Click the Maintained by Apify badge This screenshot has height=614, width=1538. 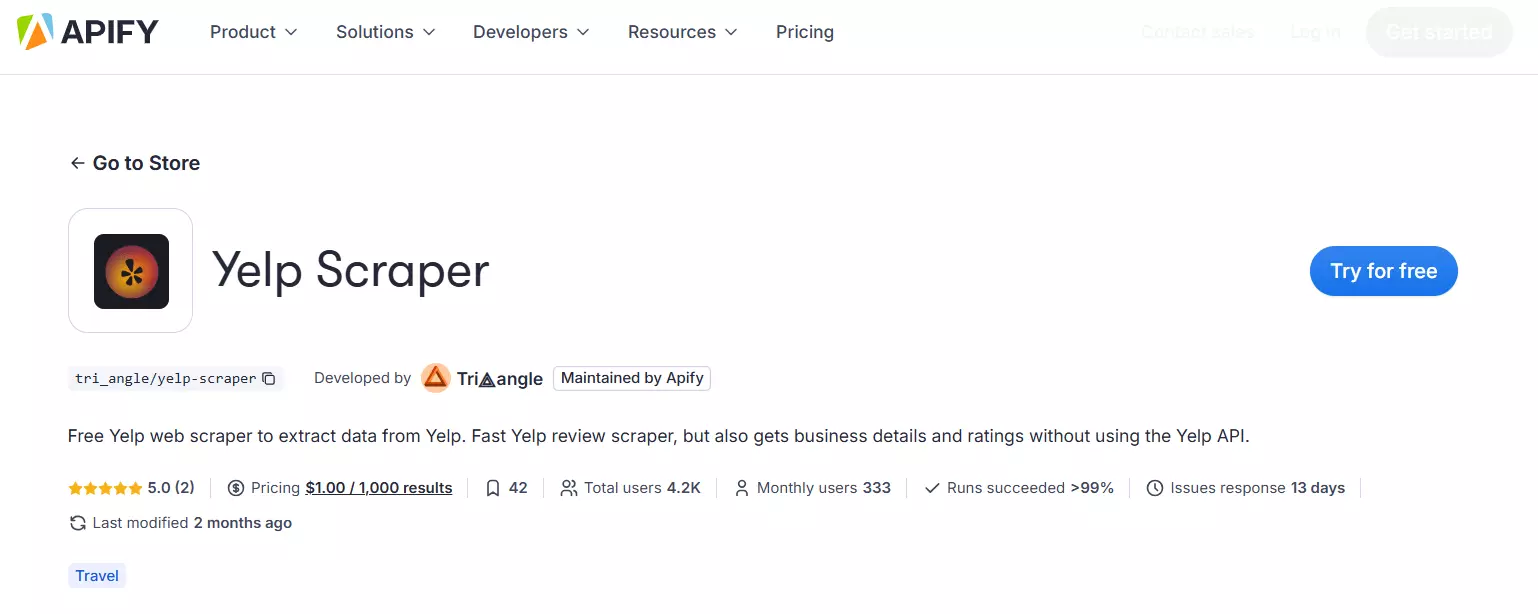coord(632,378)
